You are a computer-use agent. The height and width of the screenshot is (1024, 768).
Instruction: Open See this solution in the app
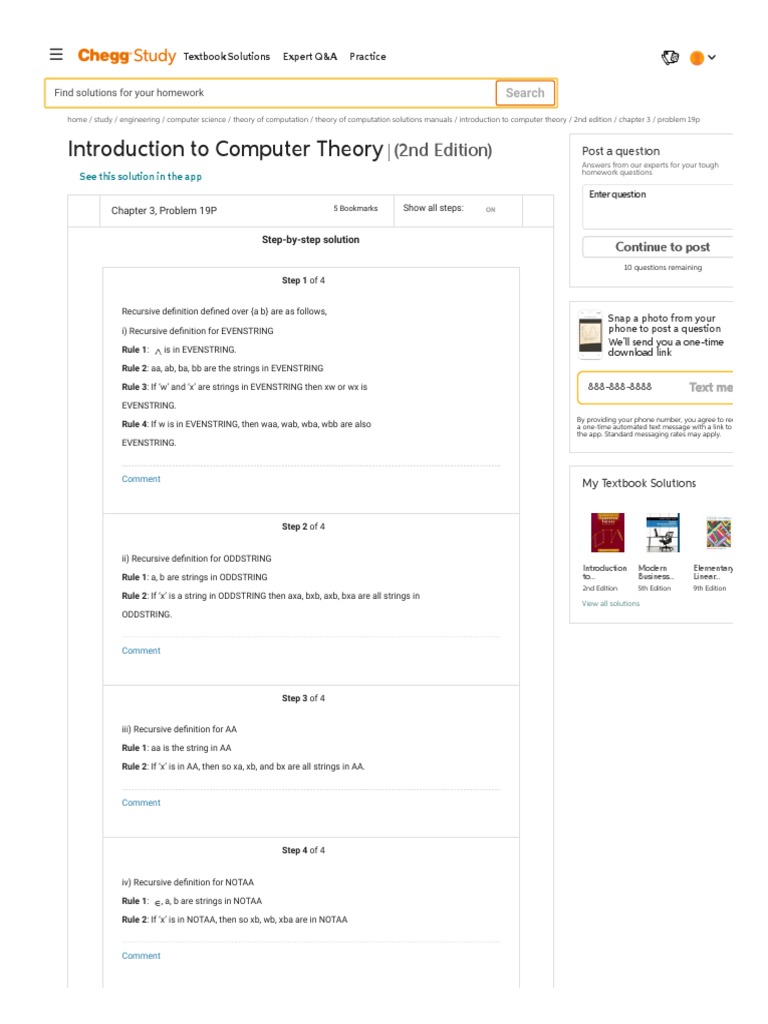click(140, 176)
